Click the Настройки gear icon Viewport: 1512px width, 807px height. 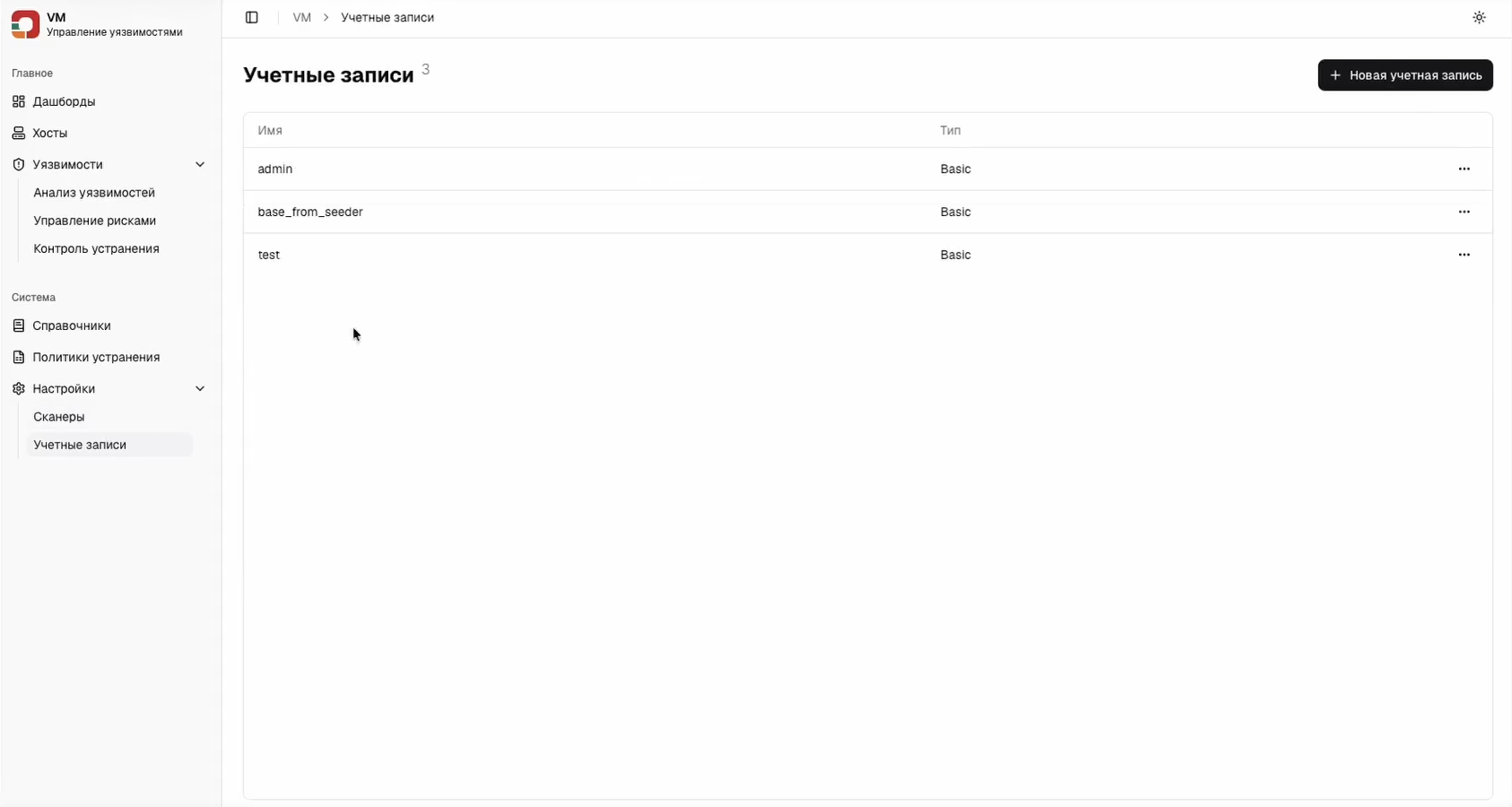click(x=19, y=389)
